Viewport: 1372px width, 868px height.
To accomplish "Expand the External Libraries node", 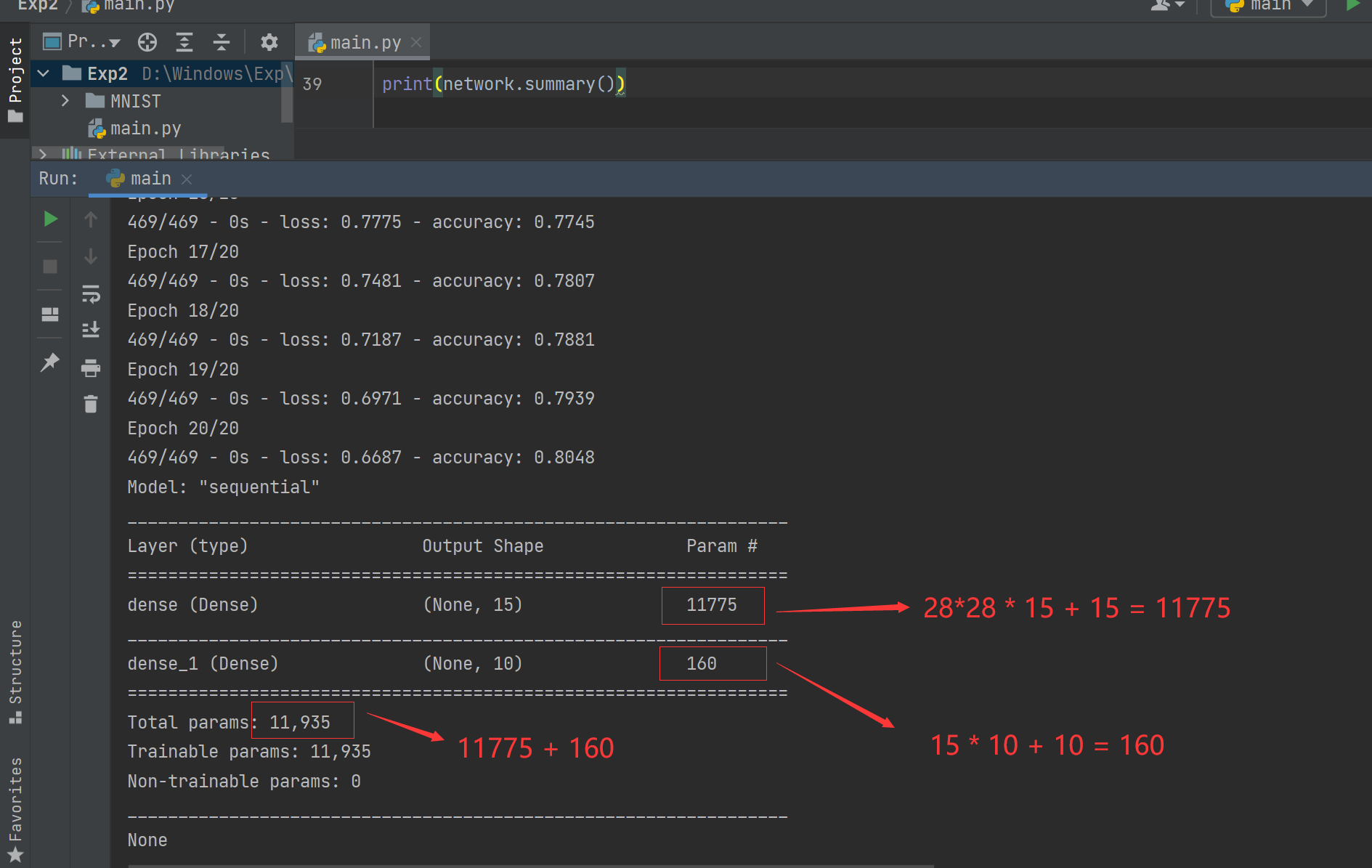I will pyautogui.click(x=44, y=154).
